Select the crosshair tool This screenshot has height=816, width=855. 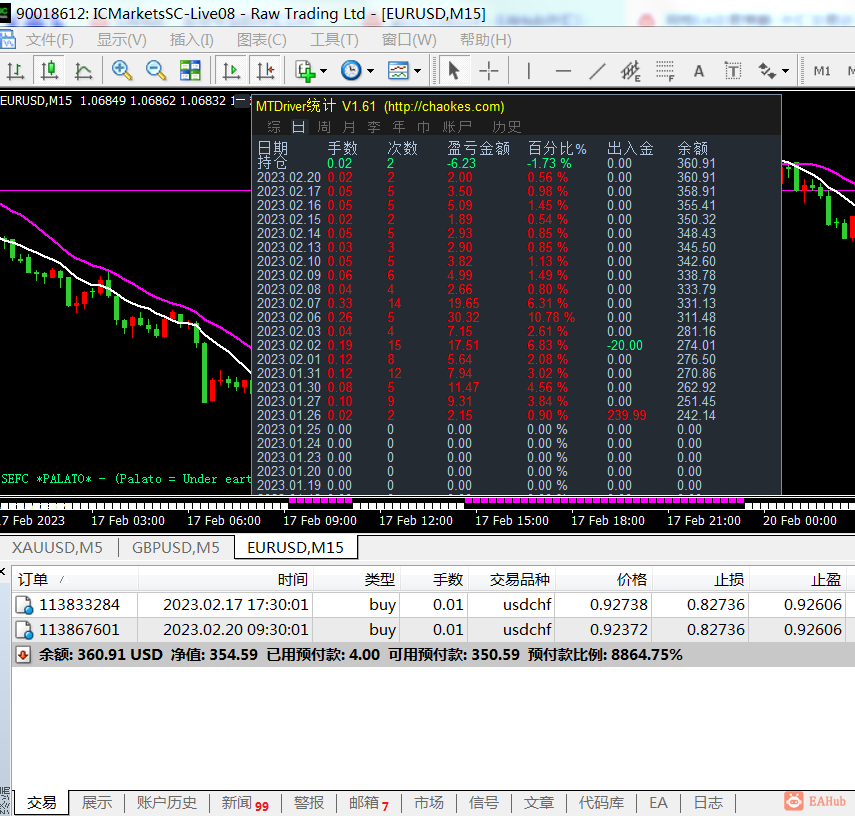[489, 71]
